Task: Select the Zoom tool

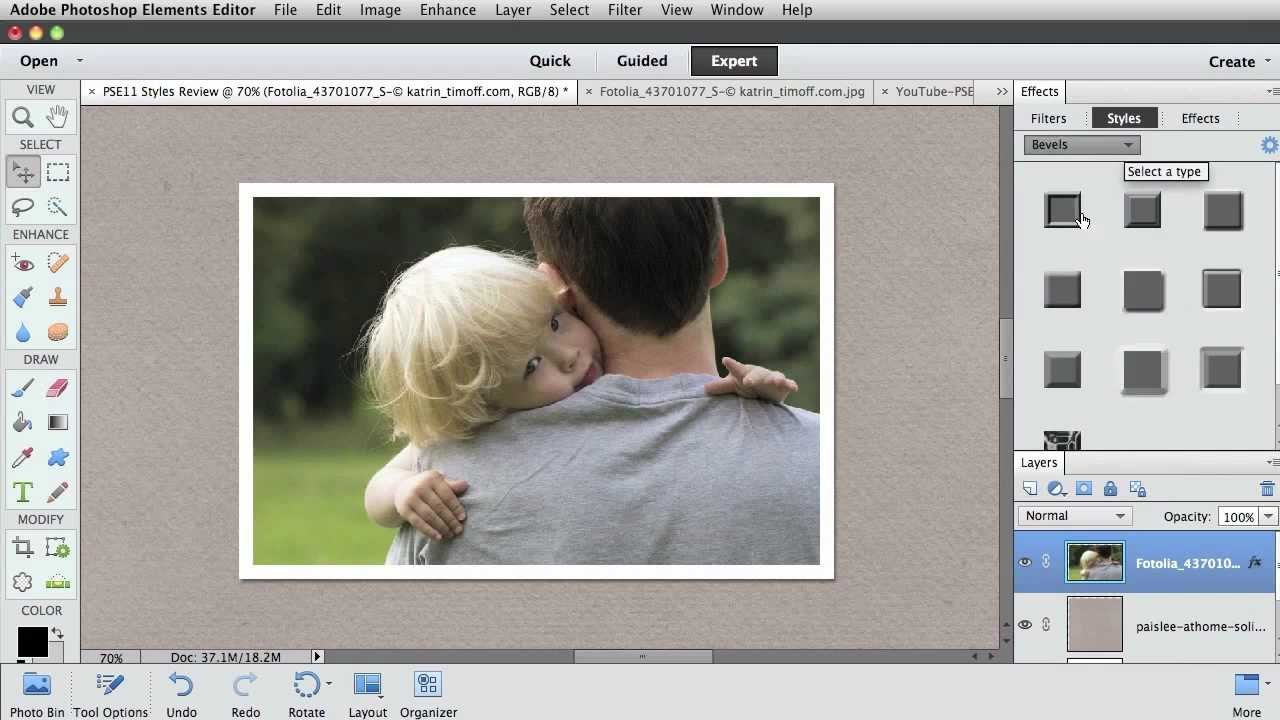Action: pos(23,118)
